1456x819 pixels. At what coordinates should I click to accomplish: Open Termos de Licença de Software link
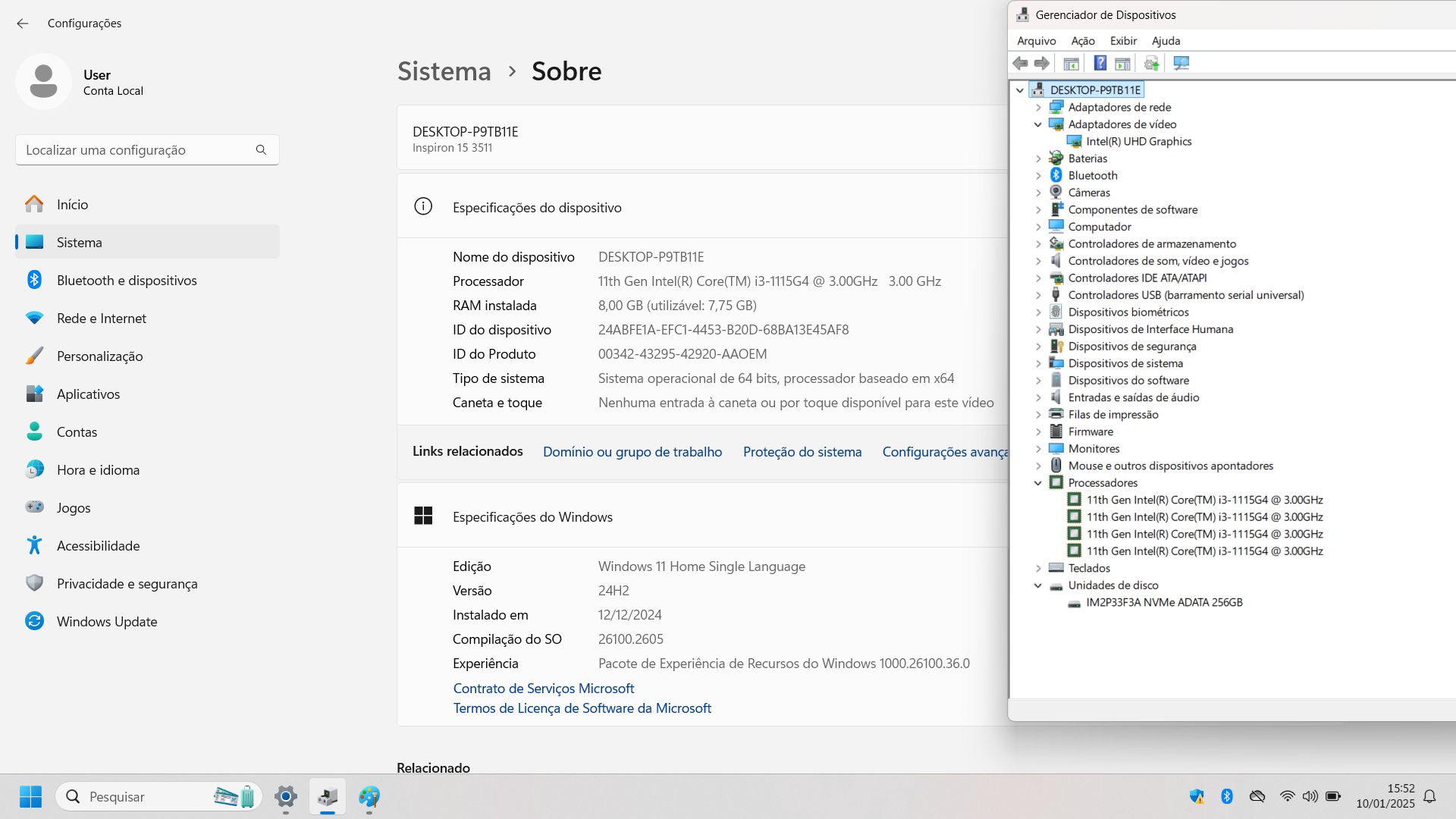point(582,708)
